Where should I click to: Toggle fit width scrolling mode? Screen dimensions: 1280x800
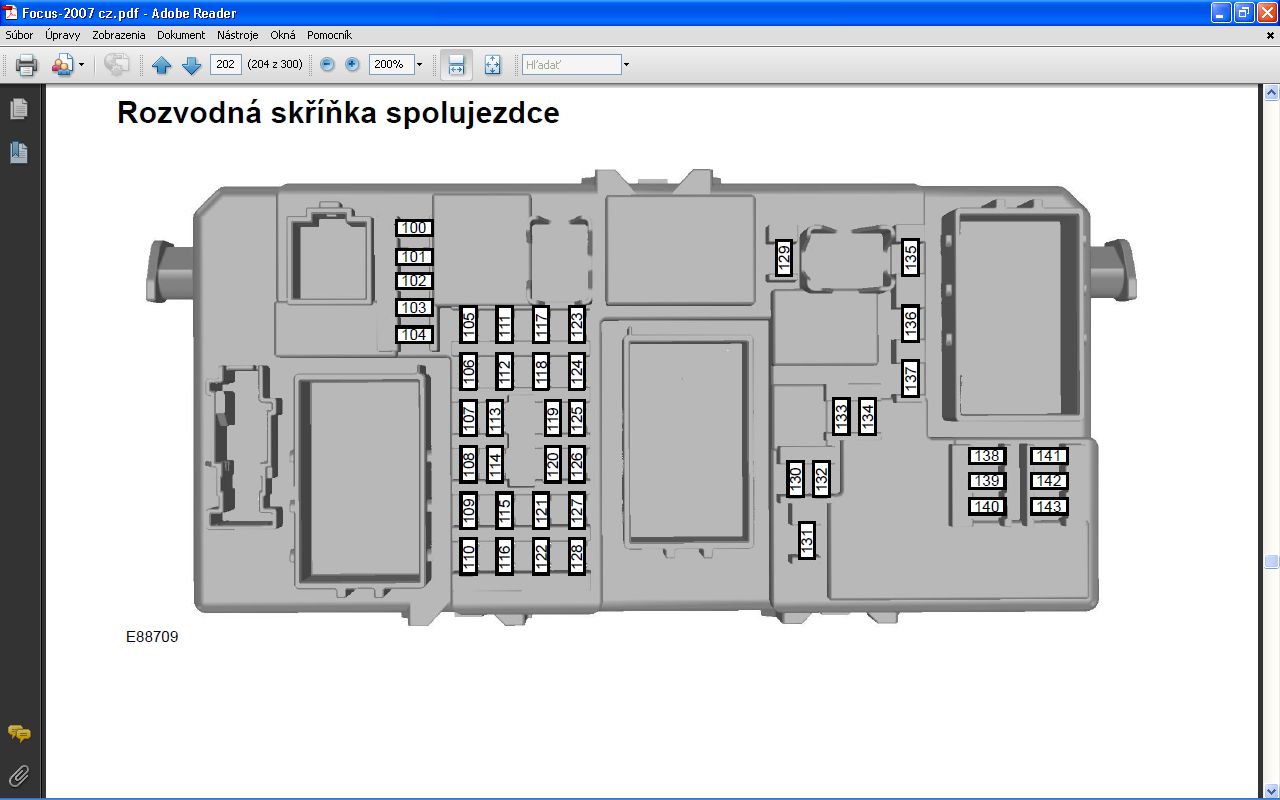(456, 65)
